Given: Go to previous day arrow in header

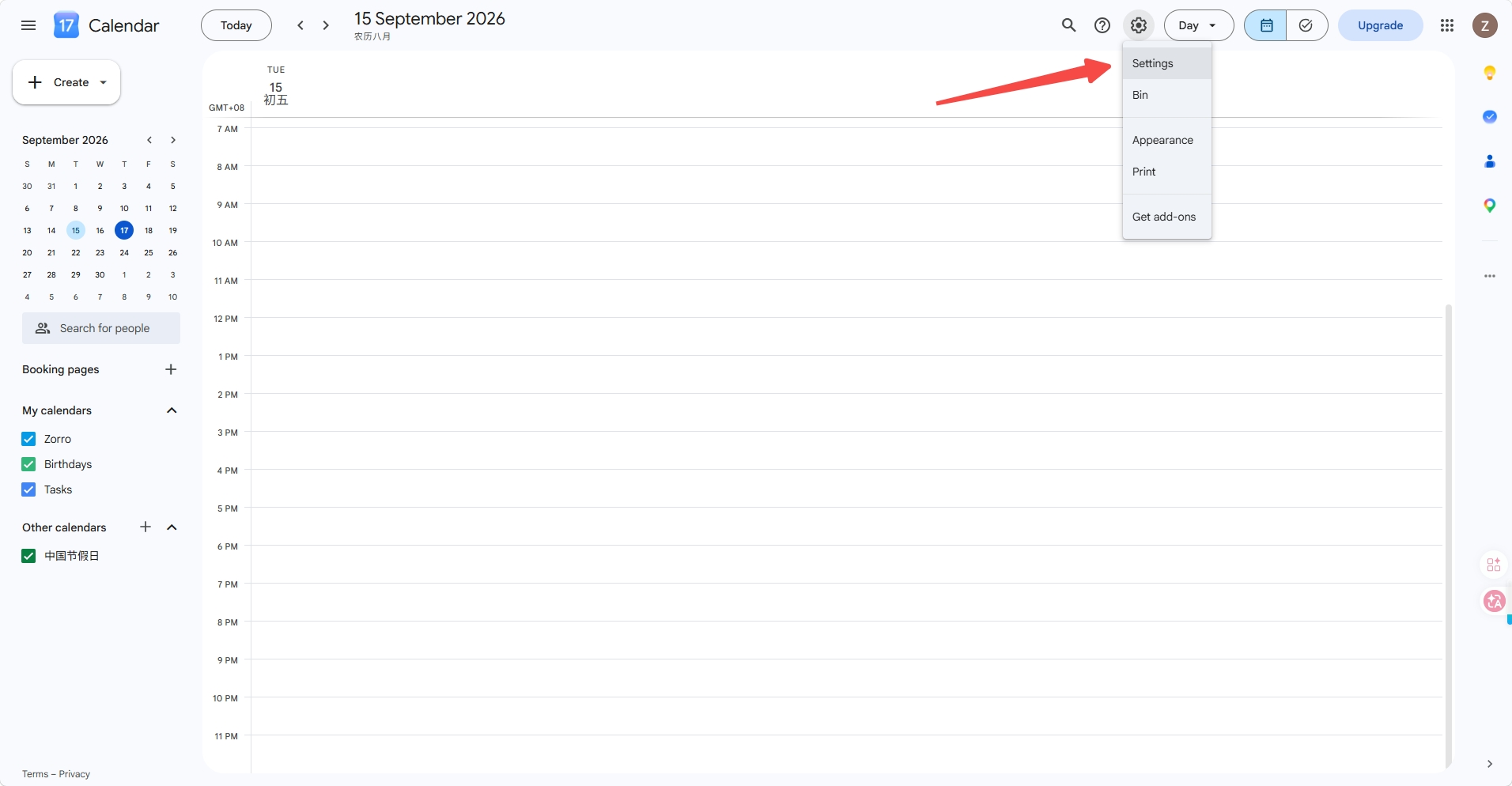Looking at the screenshot, I should [301, 25].
